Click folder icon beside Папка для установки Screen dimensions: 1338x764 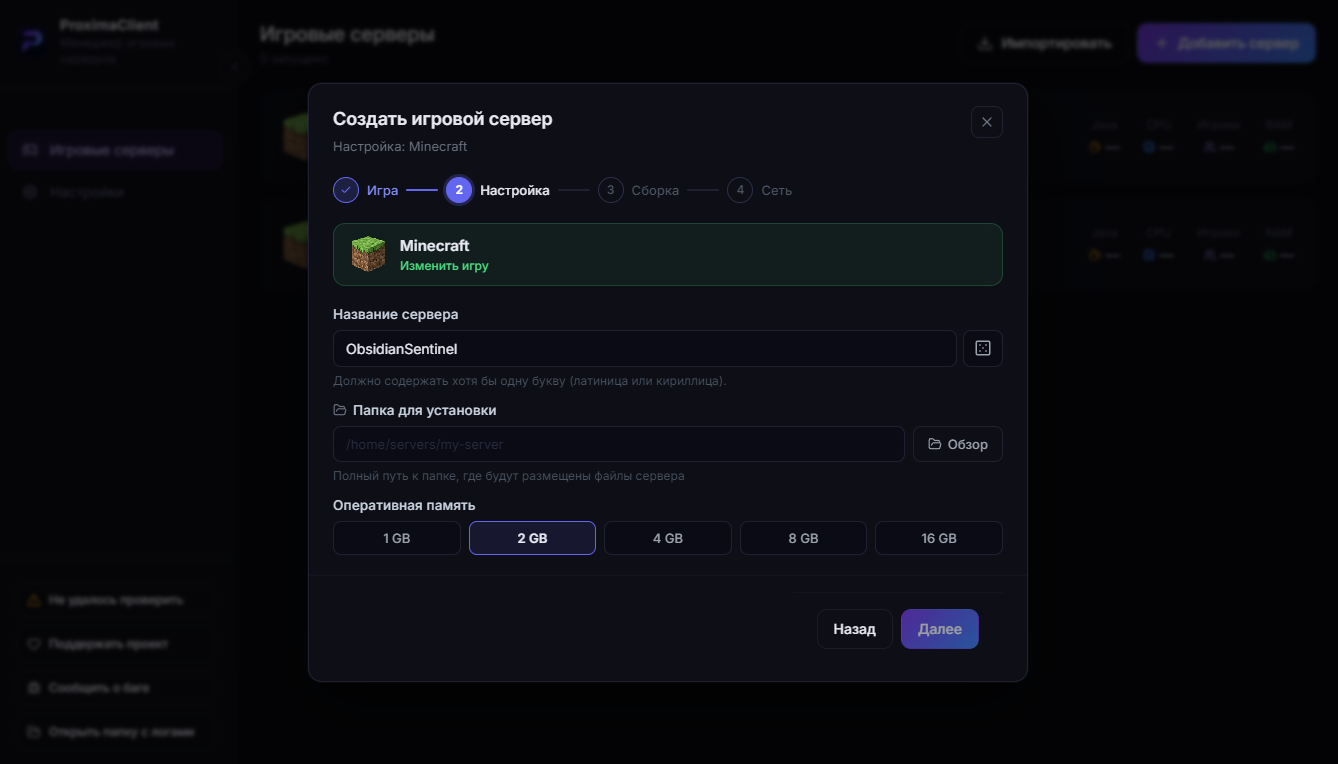coord(340,410)
